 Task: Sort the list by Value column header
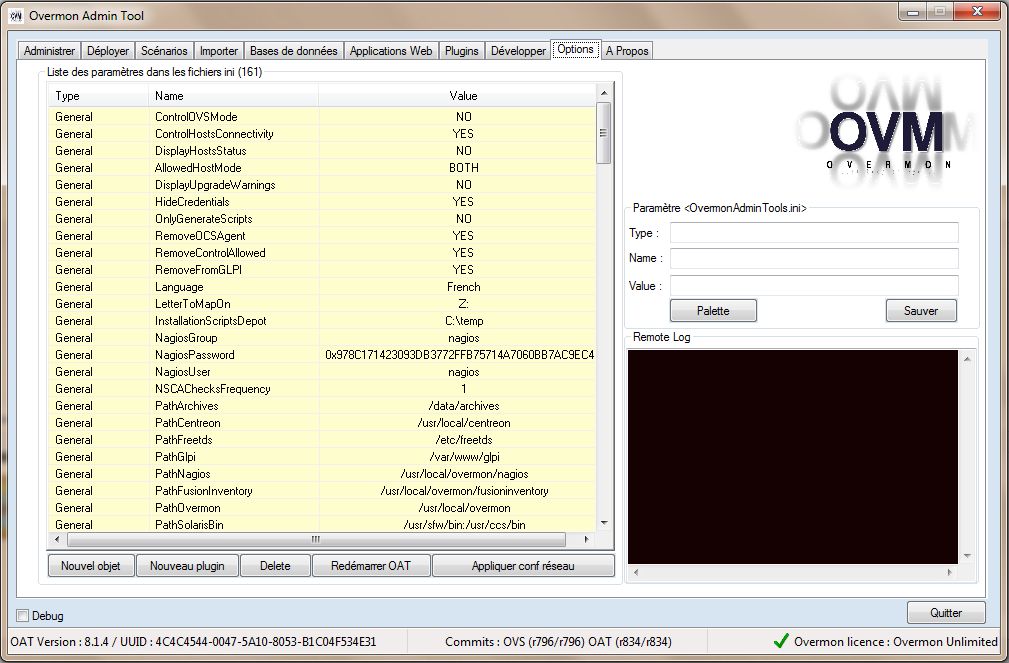(458, 96)
